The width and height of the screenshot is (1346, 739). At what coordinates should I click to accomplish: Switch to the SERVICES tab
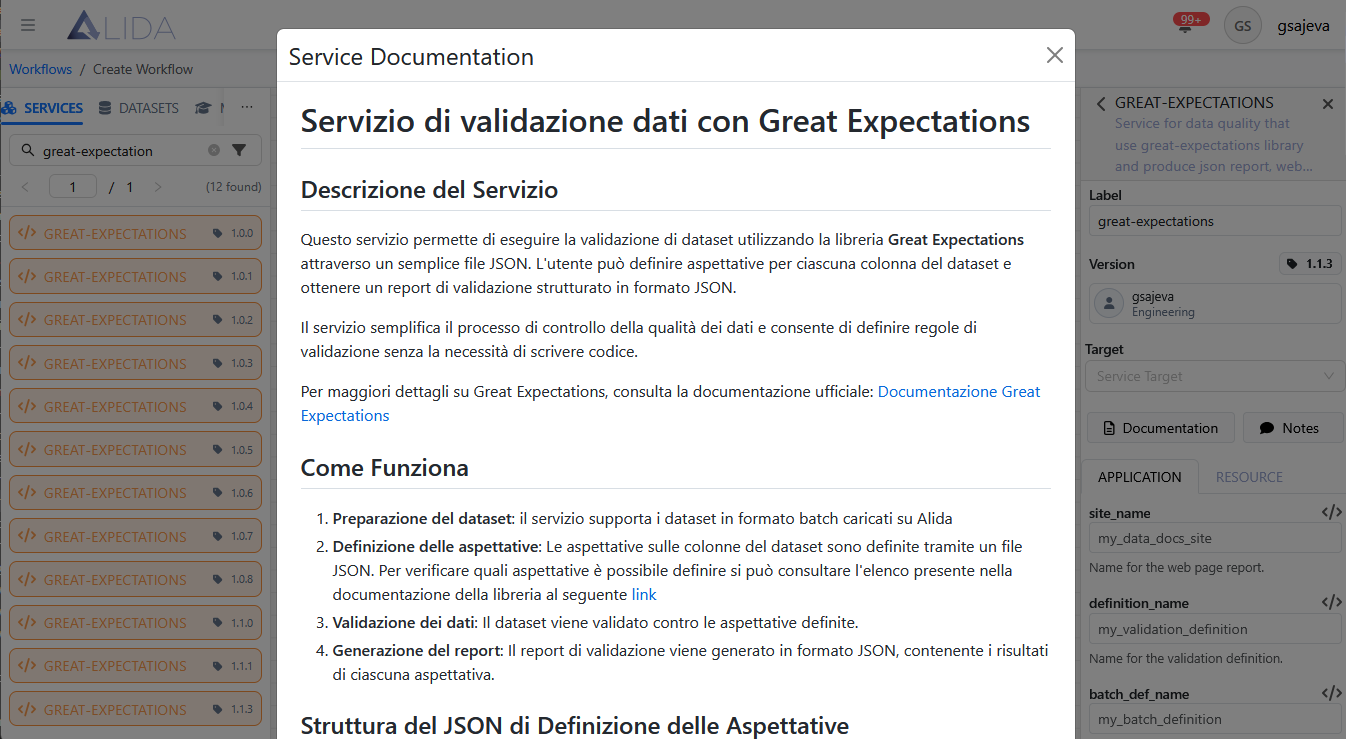(42, 108)
